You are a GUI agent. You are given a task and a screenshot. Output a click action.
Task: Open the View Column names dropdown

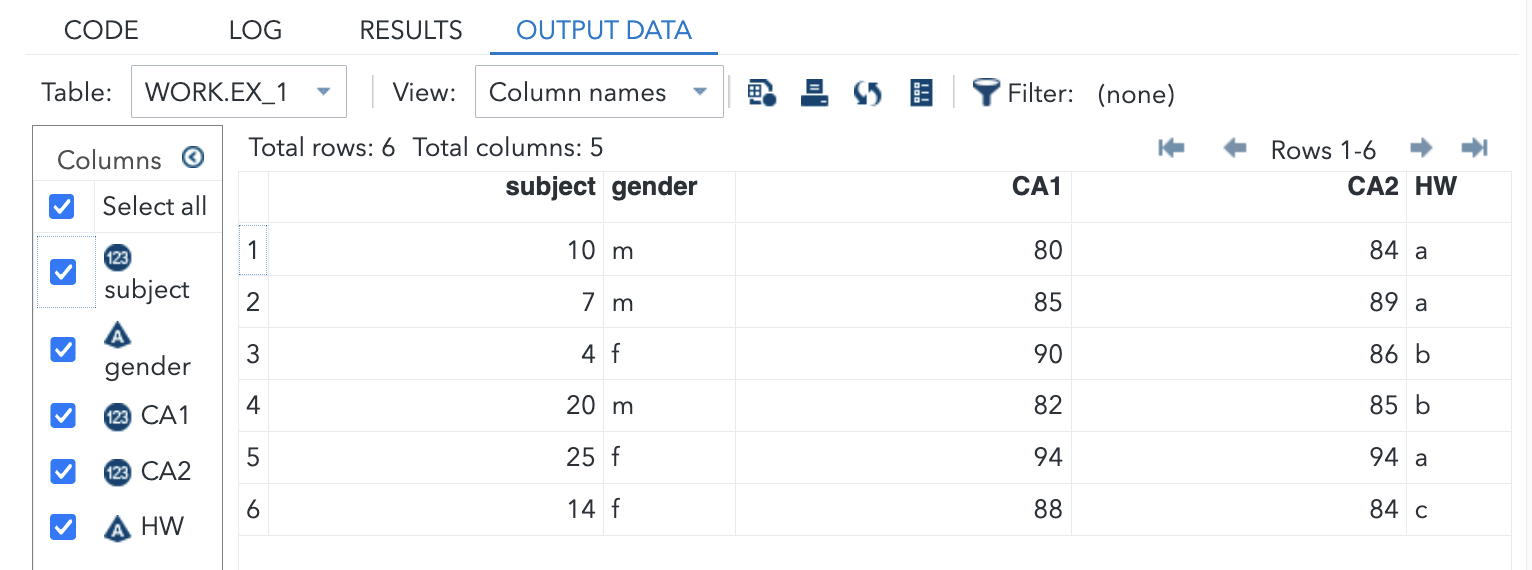coord(598,92)
